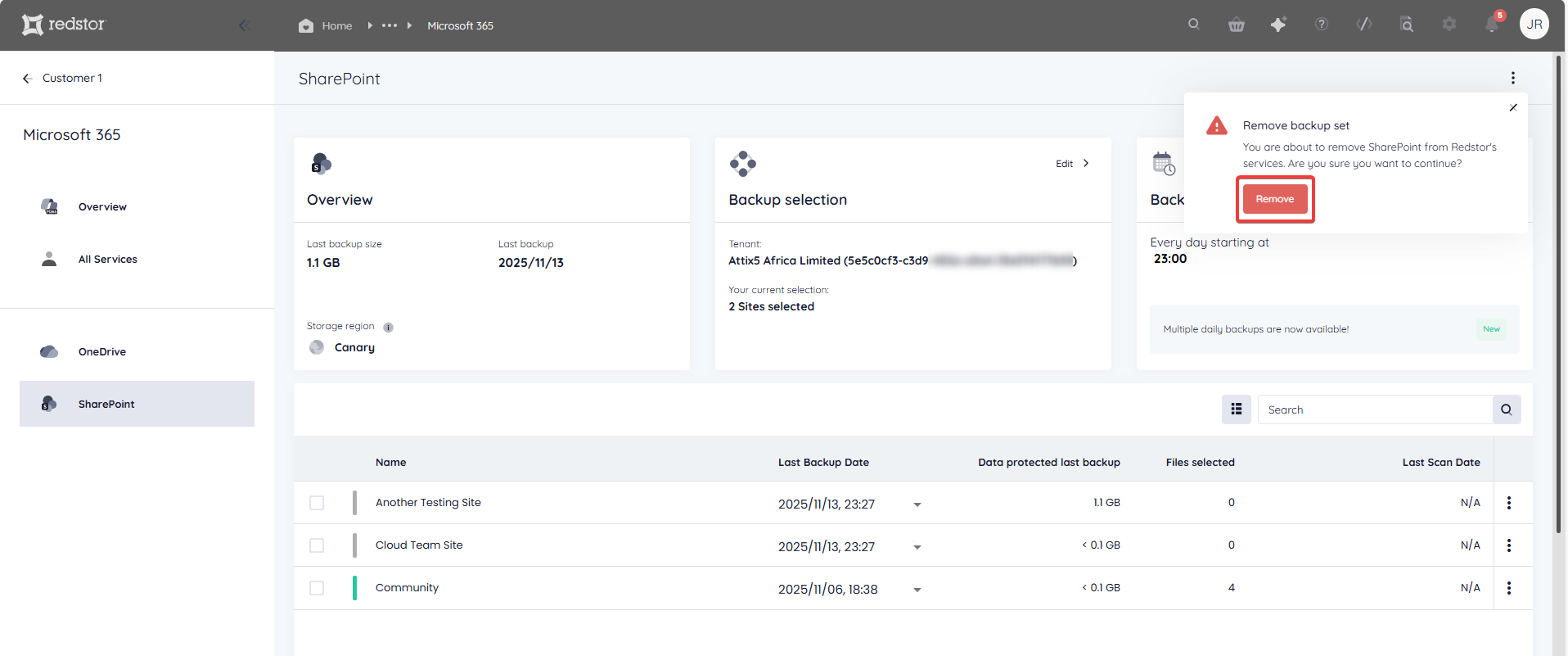The width and height of the screenshot is (1568, 656).
Task: Open the Community site name
Action: (407, 587)
